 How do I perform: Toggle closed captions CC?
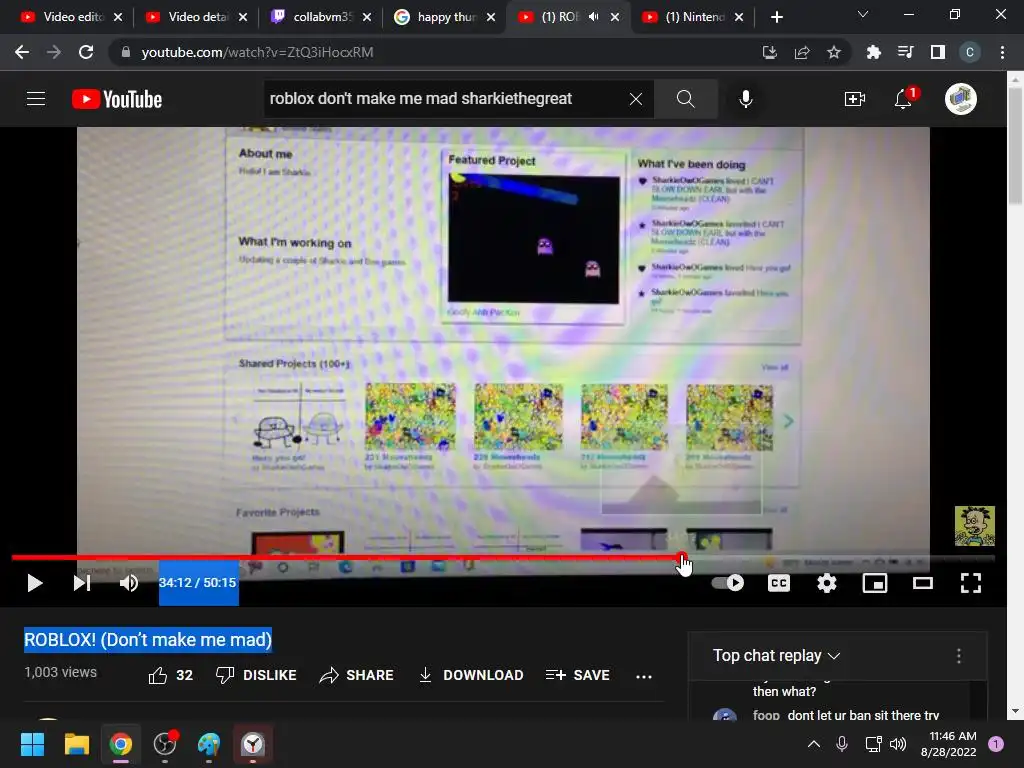click(778, 583)
